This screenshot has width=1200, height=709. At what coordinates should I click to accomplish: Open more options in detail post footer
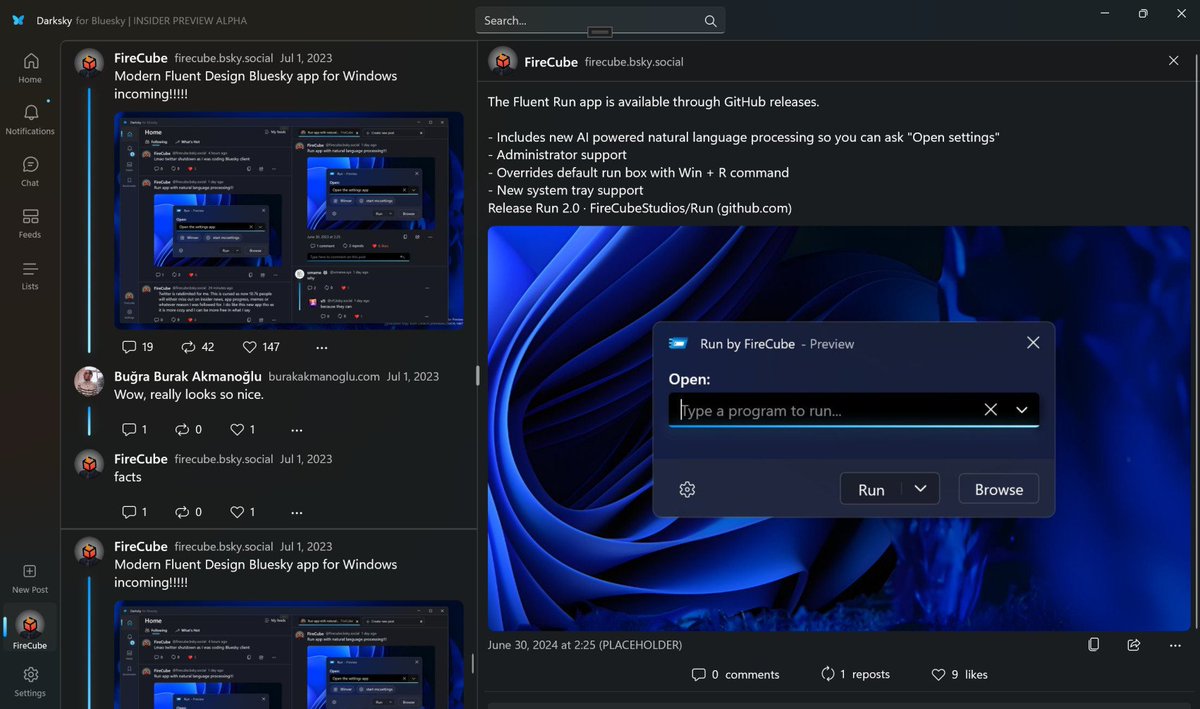1175,645
